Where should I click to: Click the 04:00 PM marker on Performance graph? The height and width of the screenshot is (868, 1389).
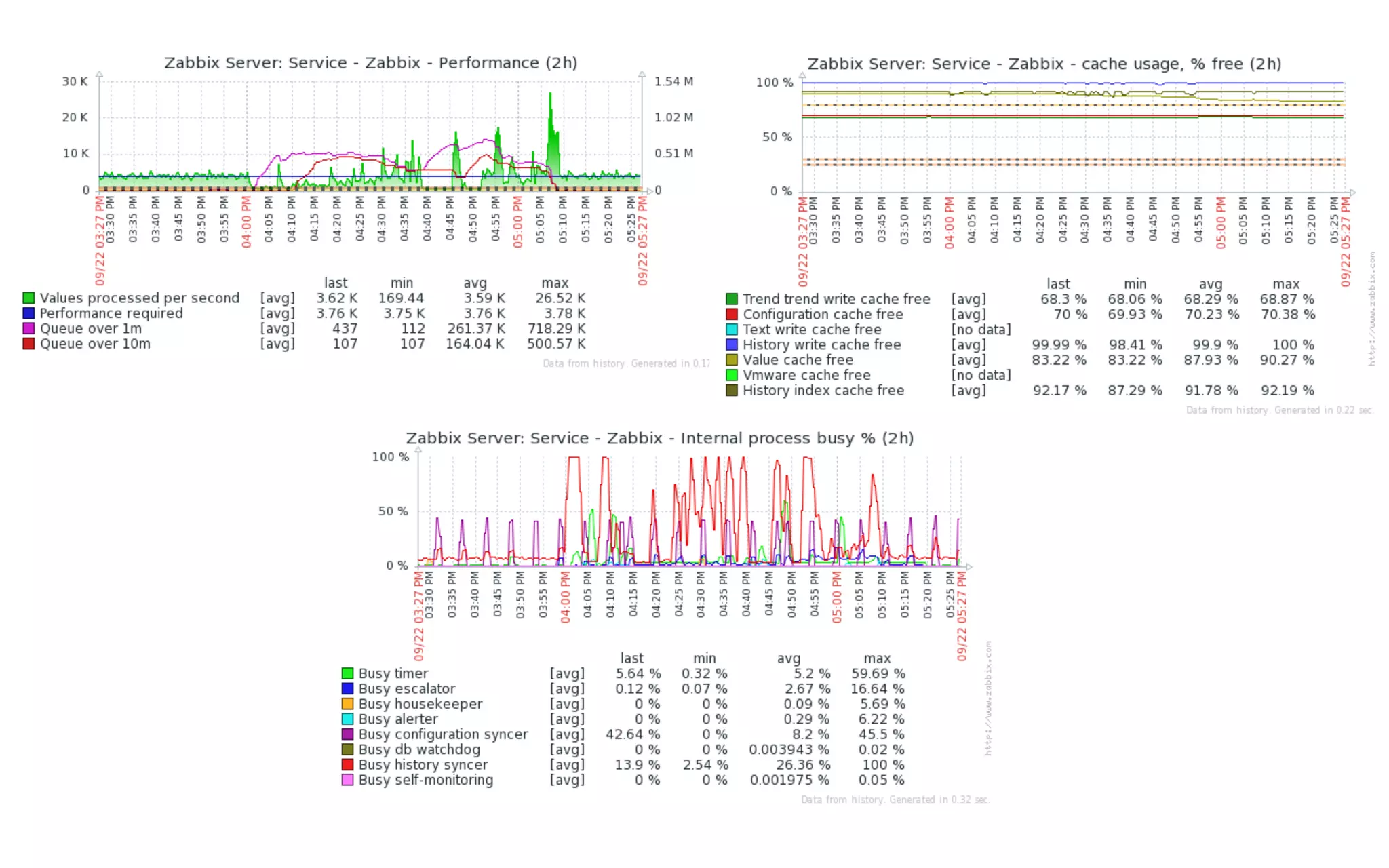tap(246, 222)
